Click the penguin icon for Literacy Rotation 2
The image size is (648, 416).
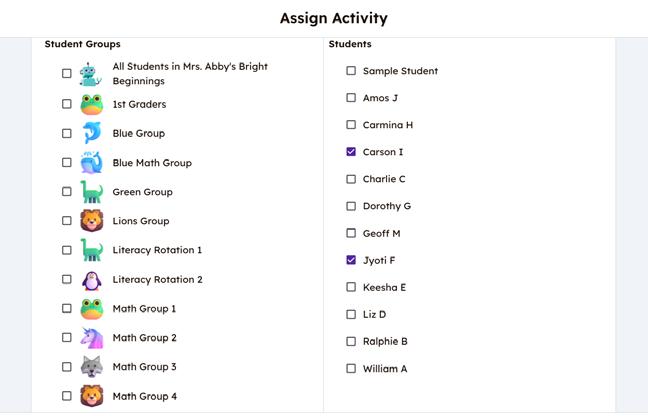pos(92,280)
